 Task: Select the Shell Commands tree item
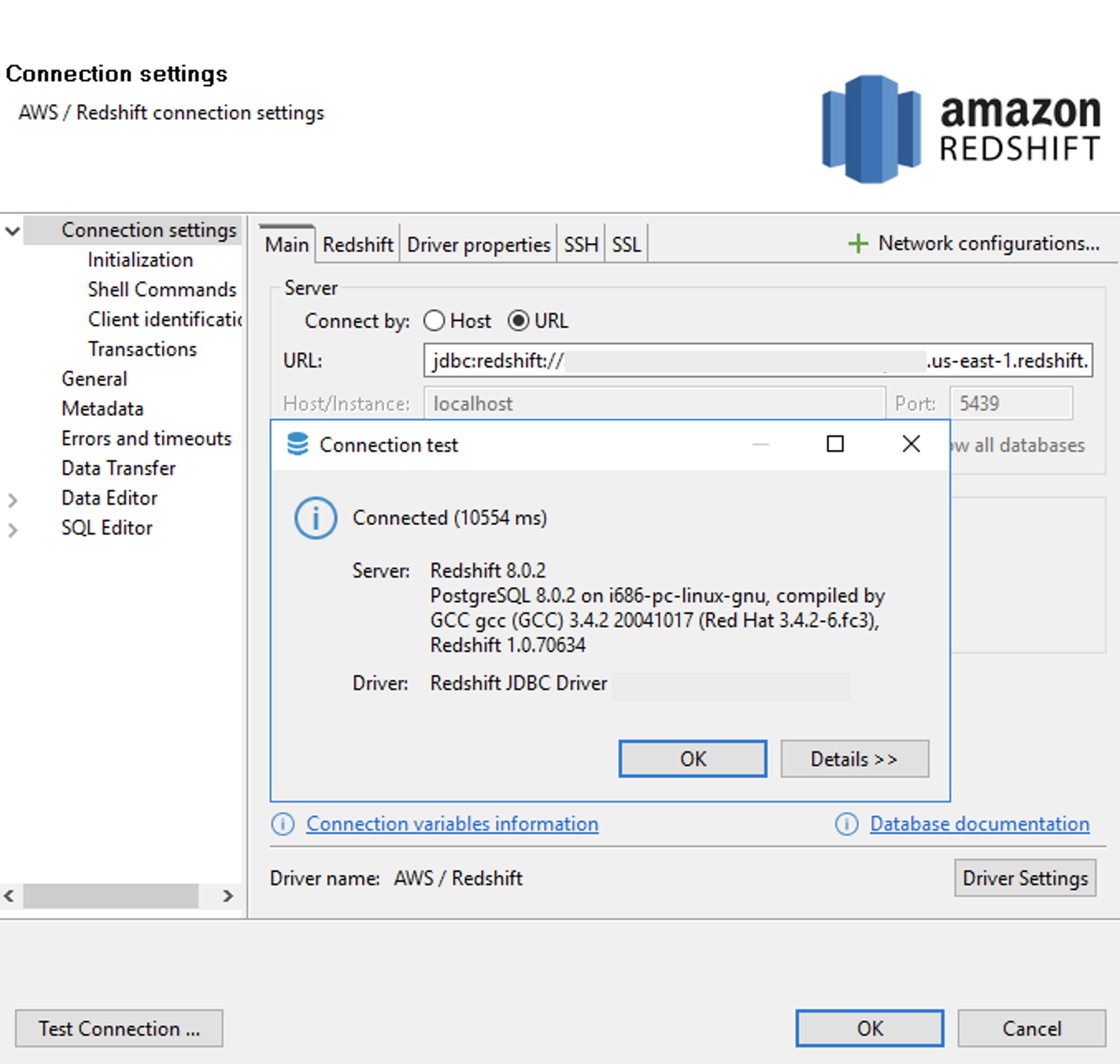(162, 290)
